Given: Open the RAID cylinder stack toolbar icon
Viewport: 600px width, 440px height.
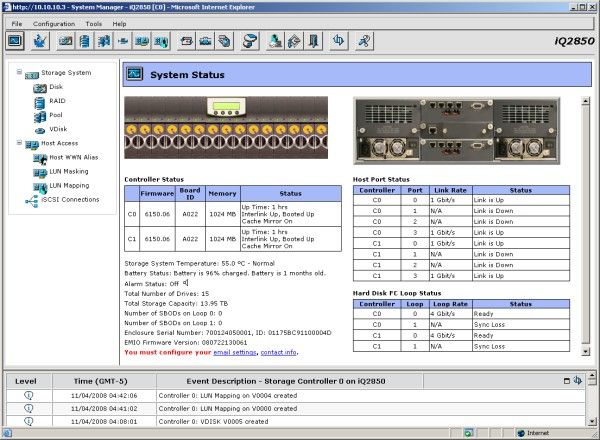Looking at the screenshot, I should [85, 41].
